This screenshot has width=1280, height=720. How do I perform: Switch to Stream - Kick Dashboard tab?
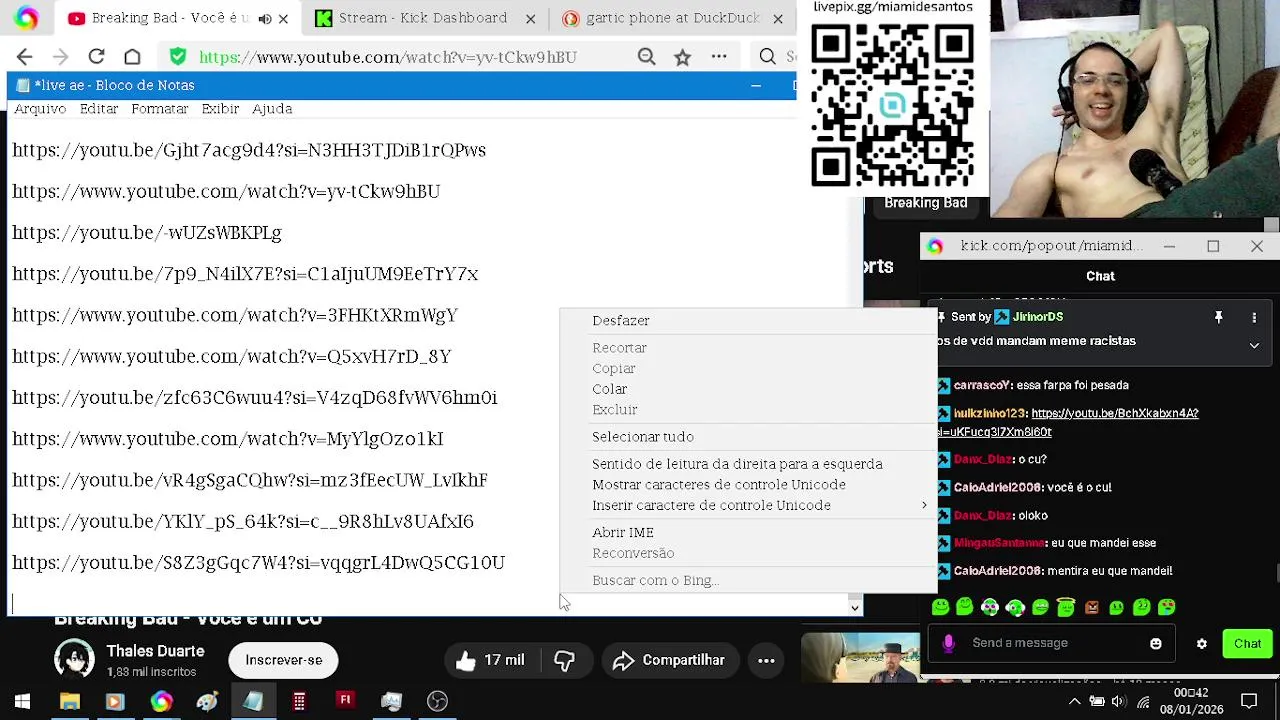pyautogui.click(x=422, y=18)
